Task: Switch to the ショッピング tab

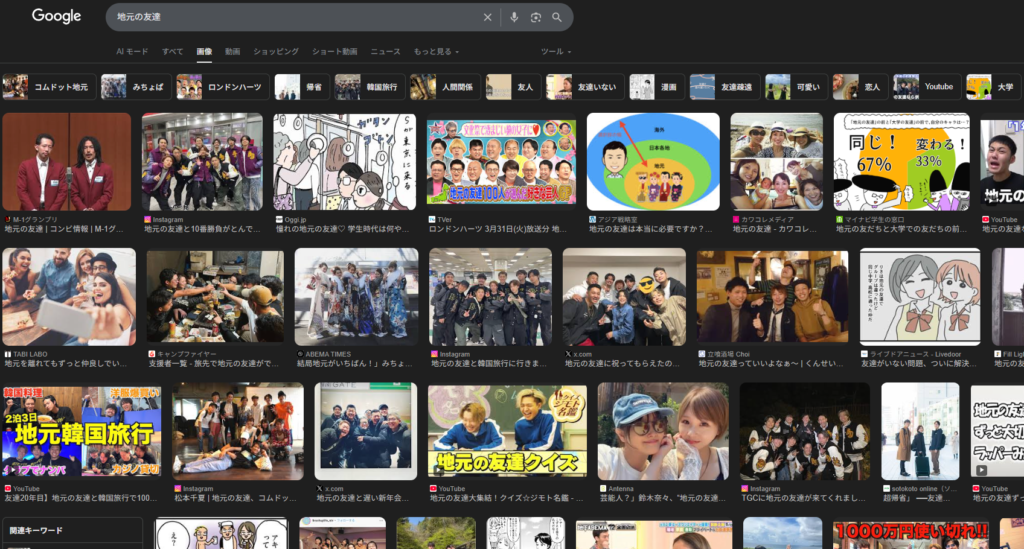Action: point(275,51)
